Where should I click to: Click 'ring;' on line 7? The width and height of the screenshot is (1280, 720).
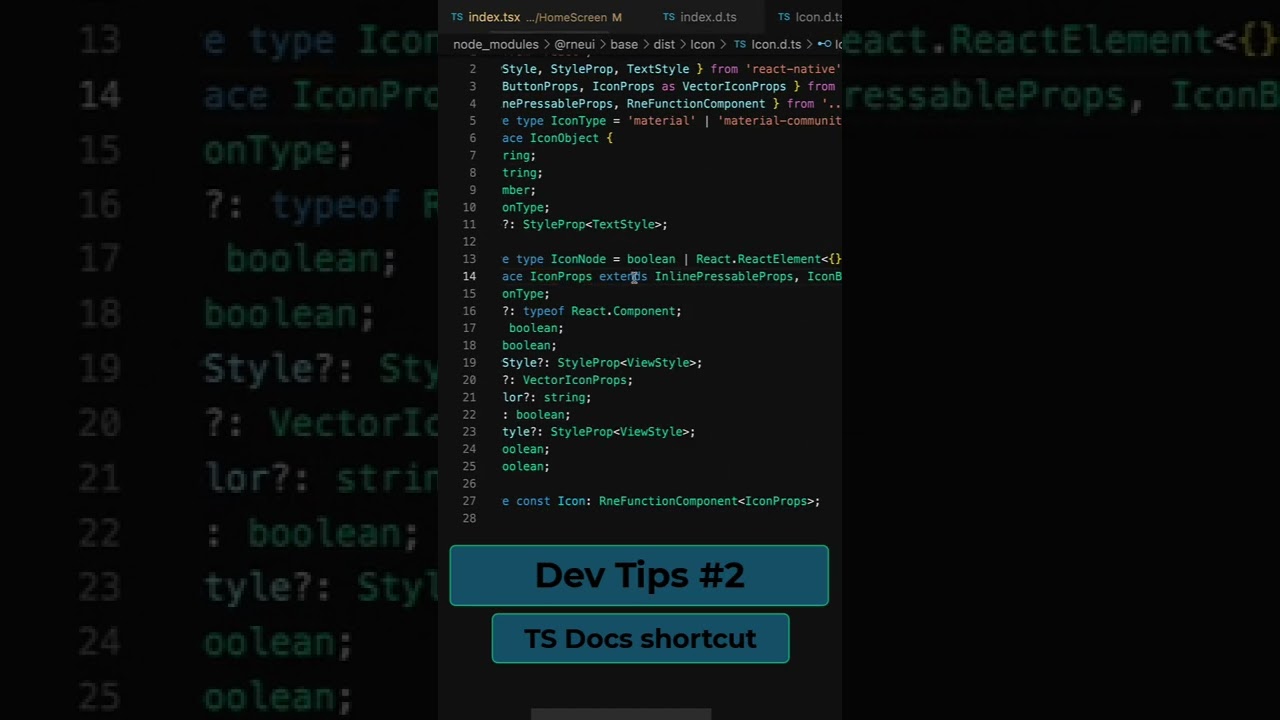519,155
